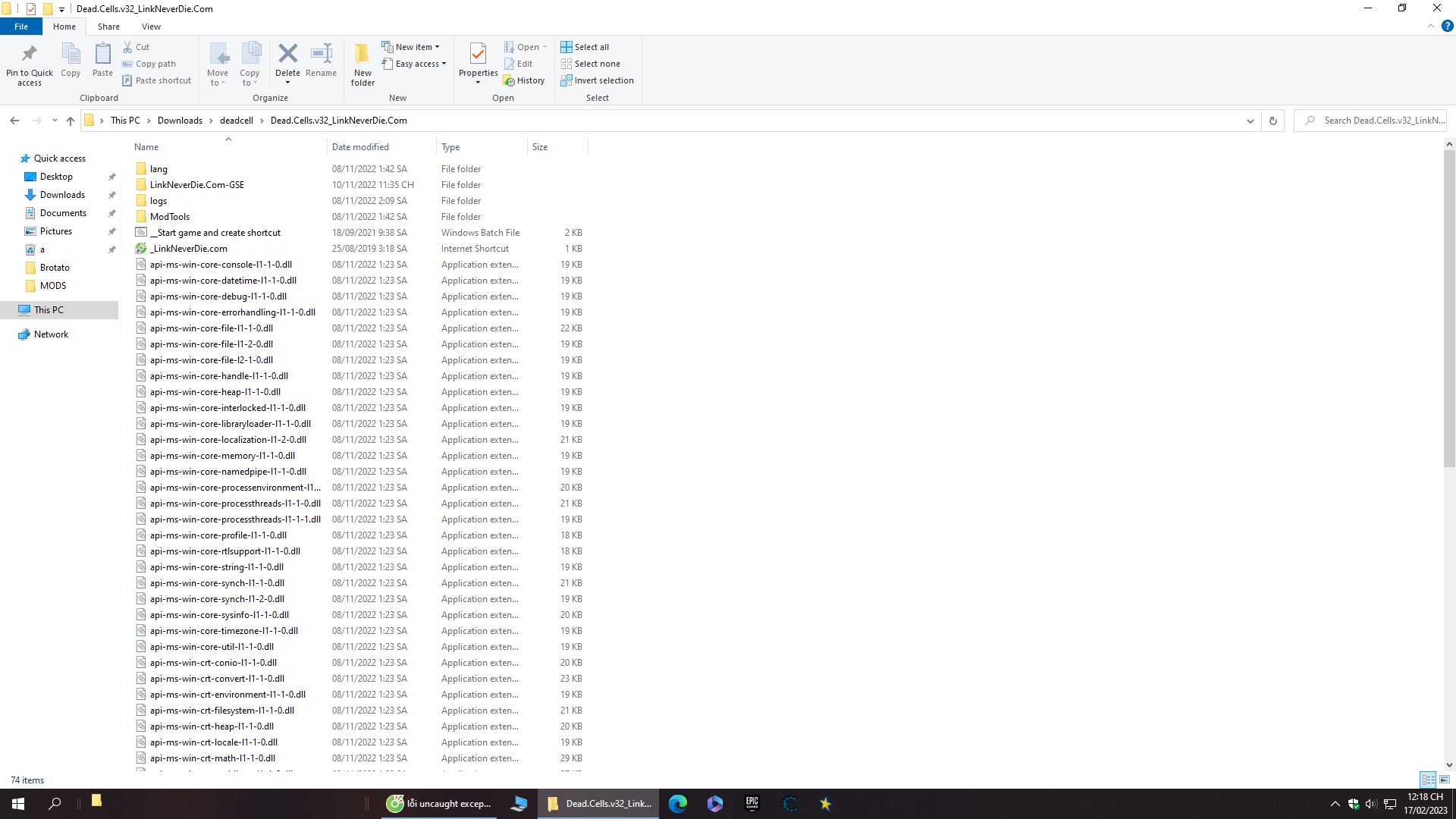
Task: Open the Easy access dropdown
Action: point(414,64)
